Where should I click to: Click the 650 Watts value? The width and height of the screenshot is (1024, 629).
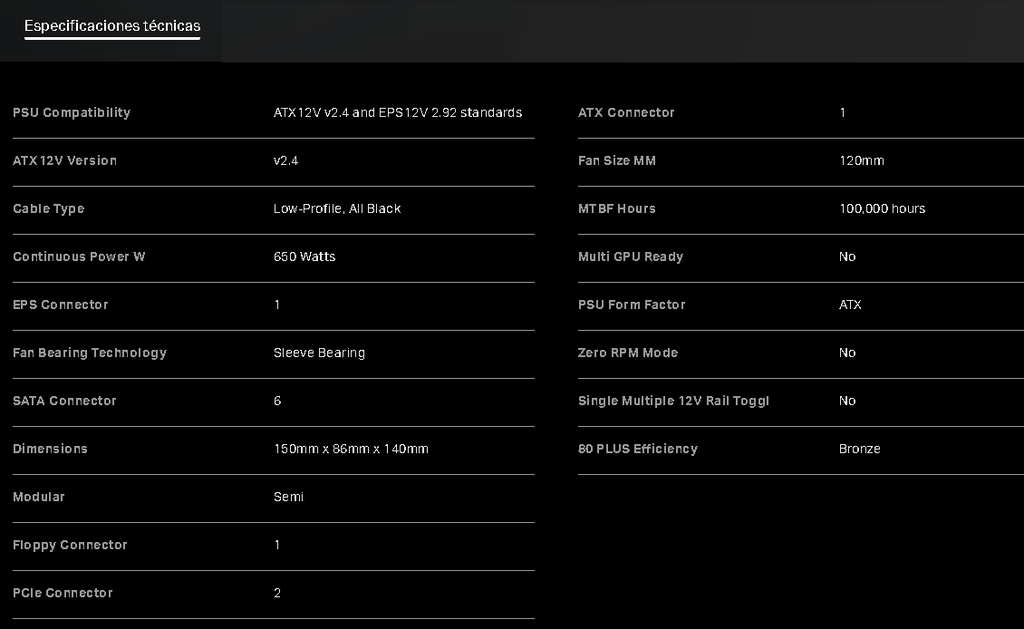[x=304, y=257]
